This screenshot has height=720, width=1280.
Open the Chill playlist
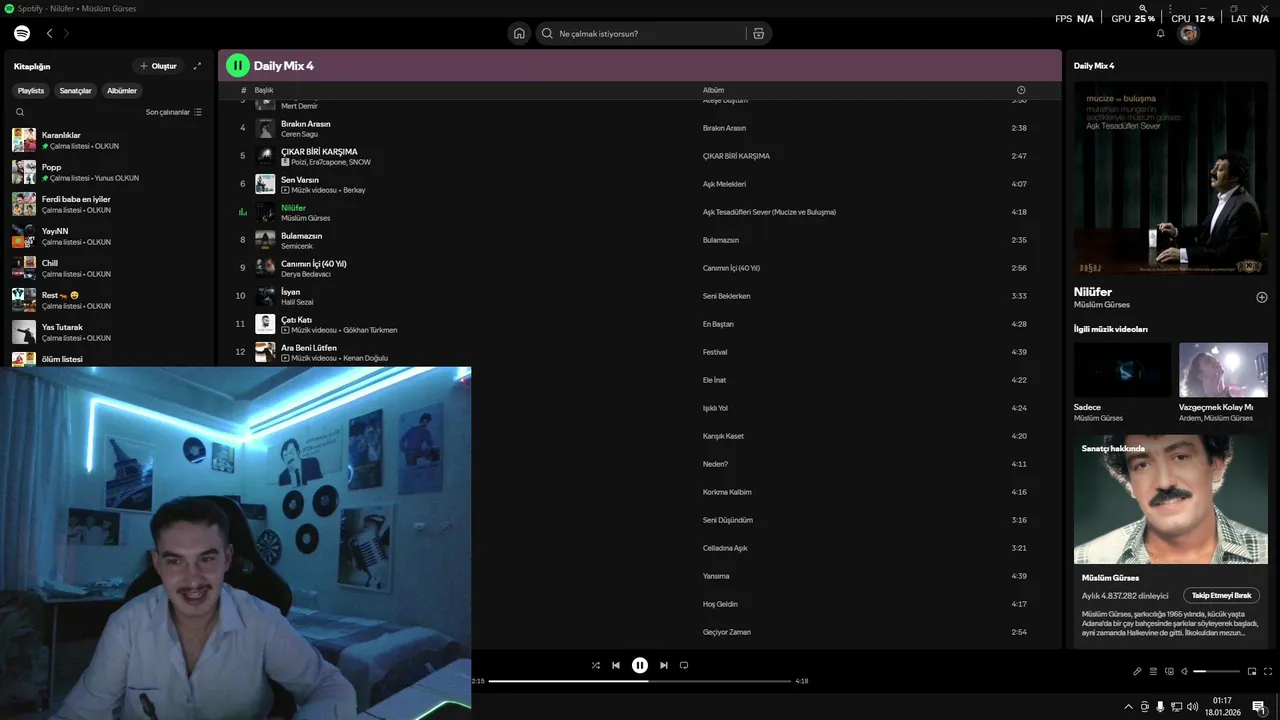coord(110,268)
